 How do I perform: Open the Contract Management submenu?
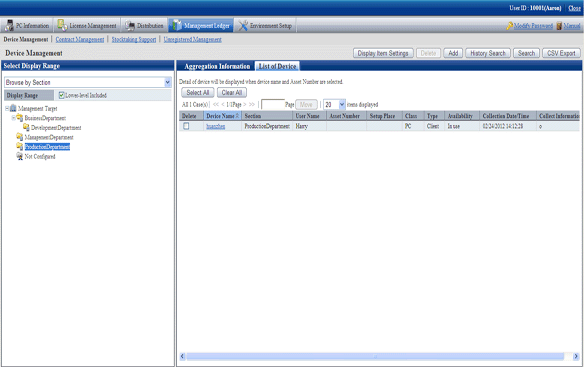coord(80,39)
